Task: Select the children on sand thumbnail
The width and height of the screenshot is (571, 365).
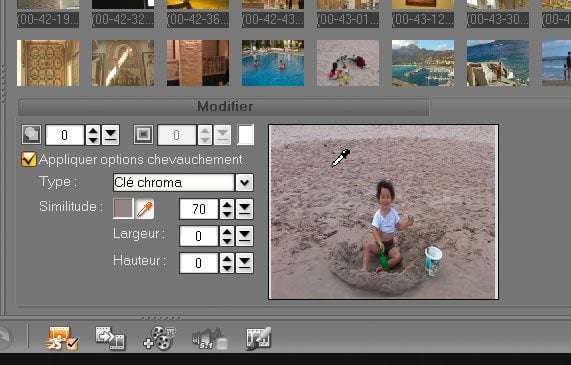Action: [348, 63]
